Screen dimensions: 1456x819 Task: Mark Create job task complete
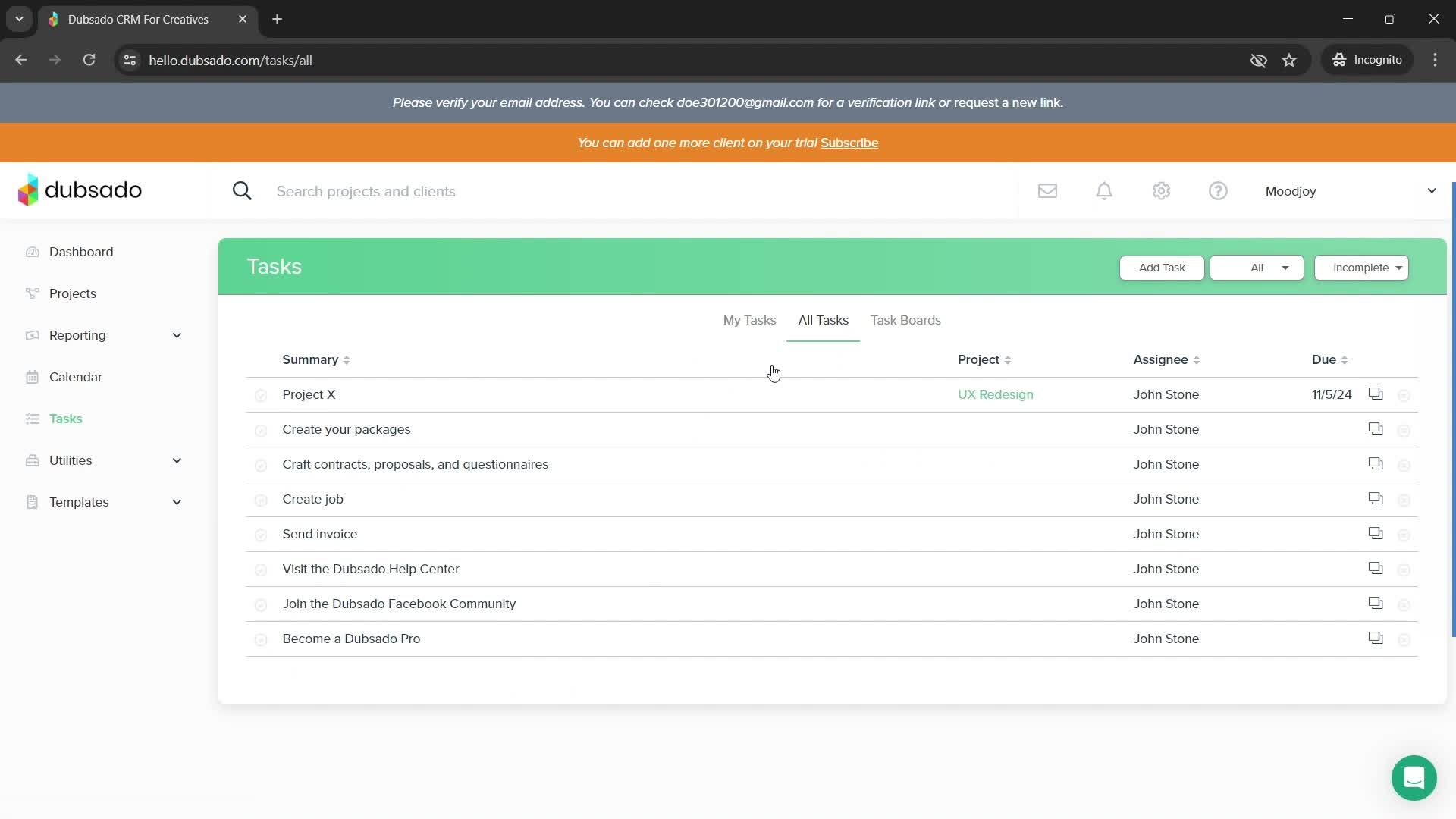(x=261, y=500)
